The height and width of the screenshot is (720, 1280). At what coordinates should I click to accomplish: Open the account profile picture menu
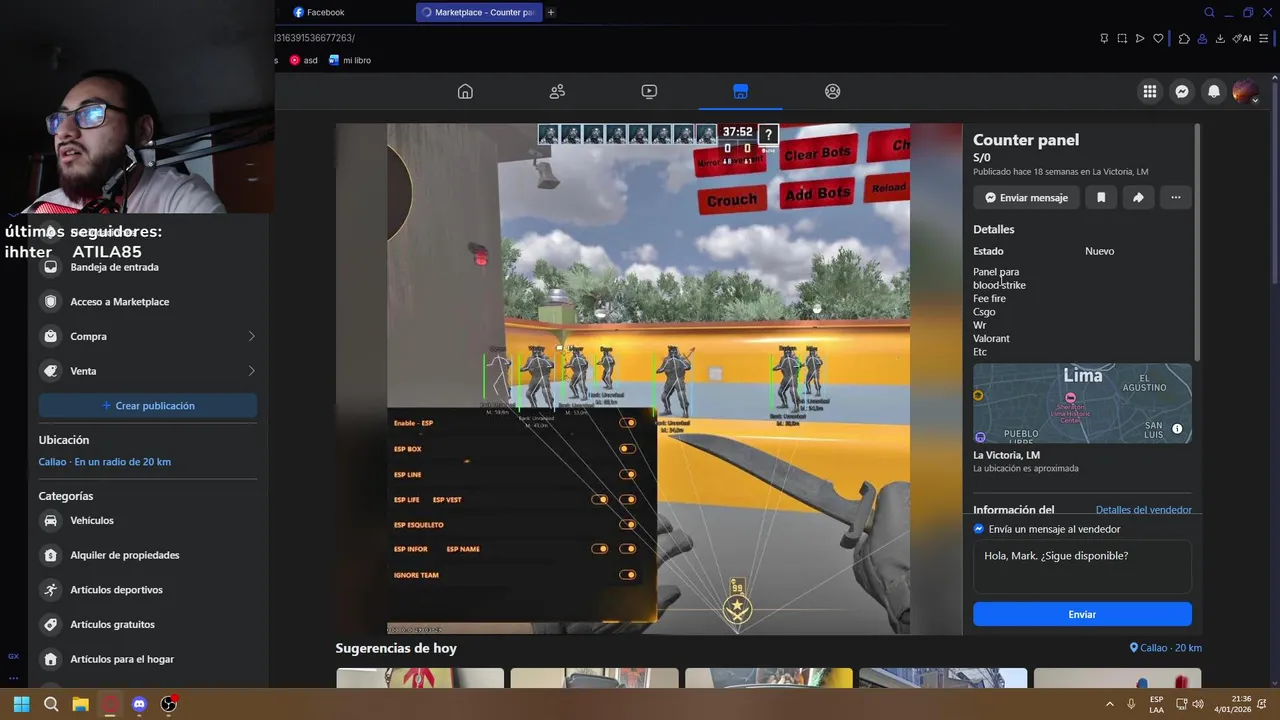[1245, 91]
